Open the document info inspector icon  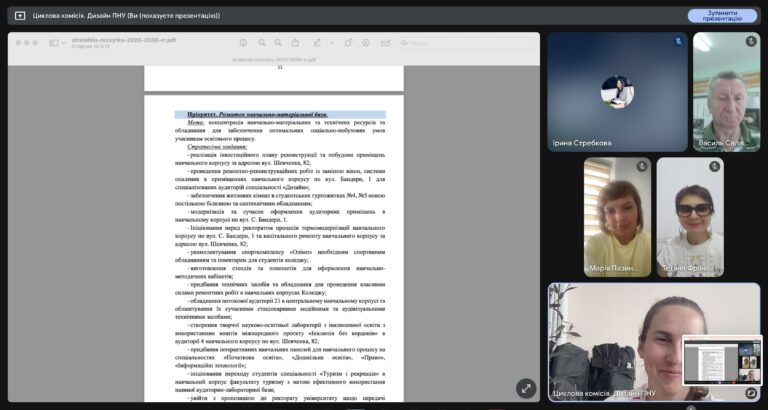pos(243,43)
